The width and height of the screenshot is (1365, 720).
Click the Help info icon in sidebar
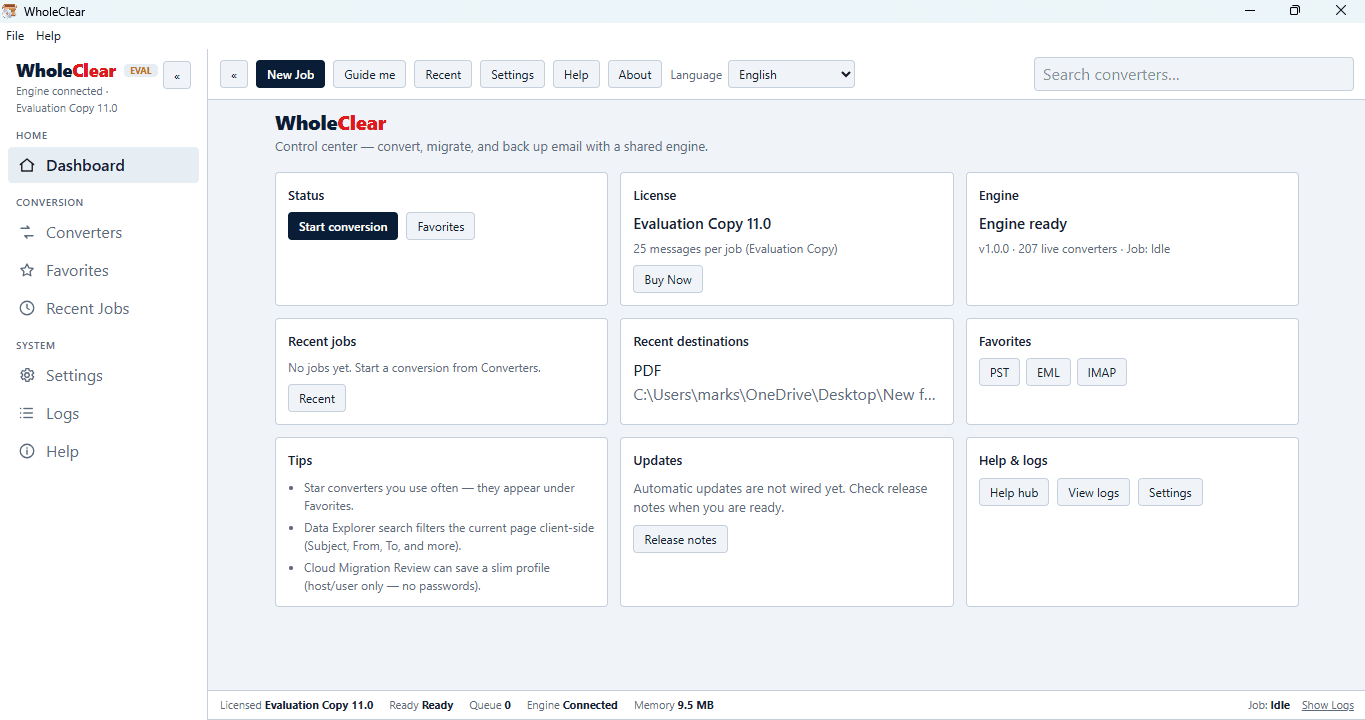pos(27,451)
